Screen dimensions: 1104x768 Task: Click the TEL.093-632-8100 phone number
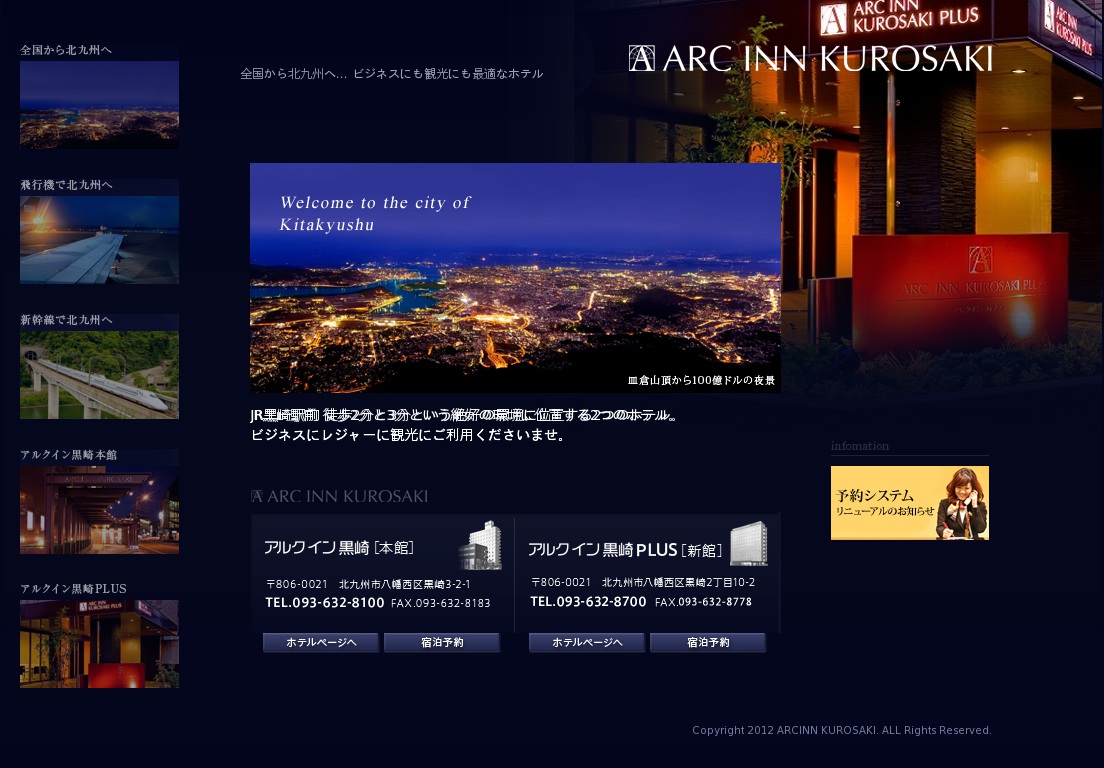325,603
